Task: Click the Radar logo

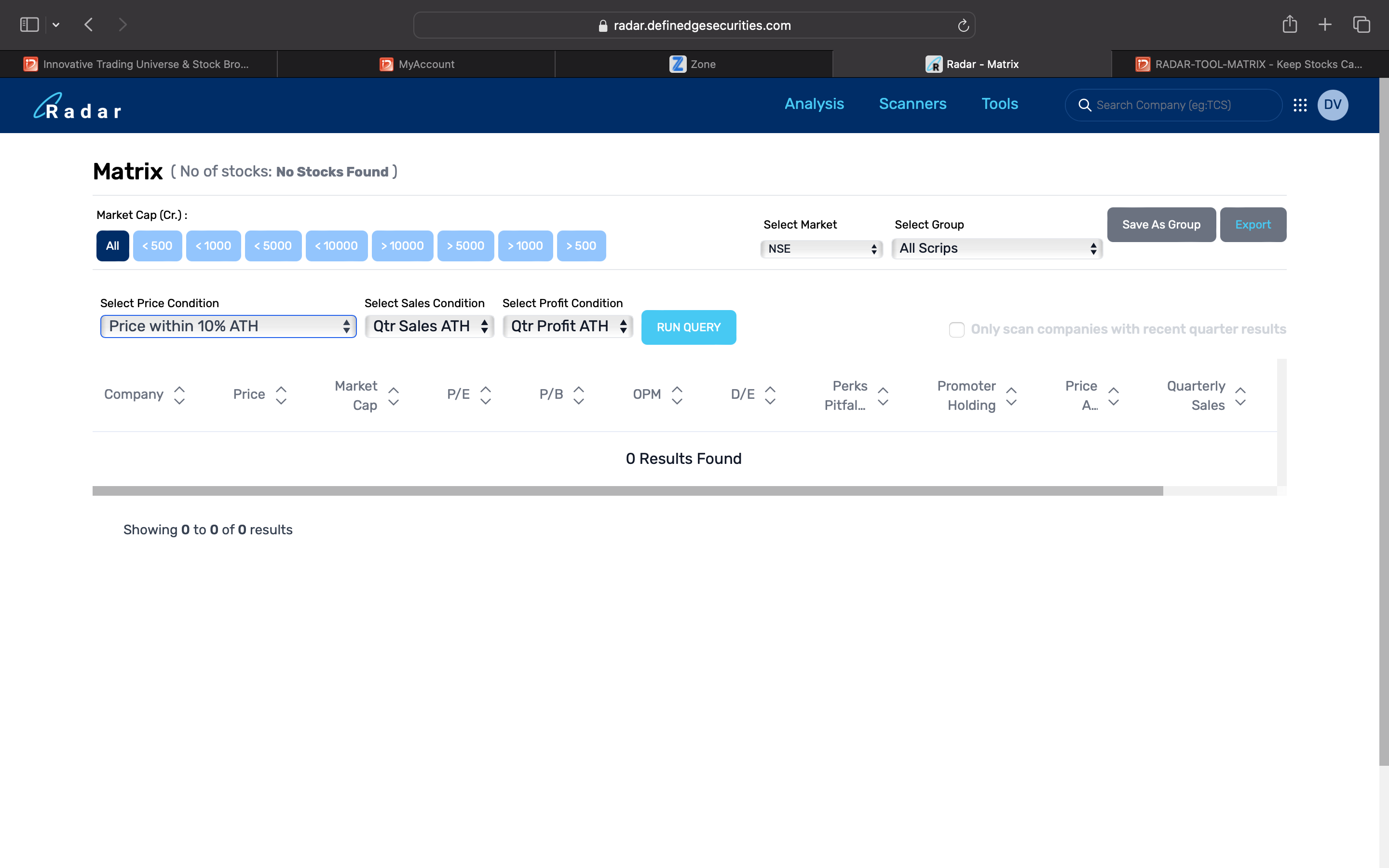Action: pos(78,106)
